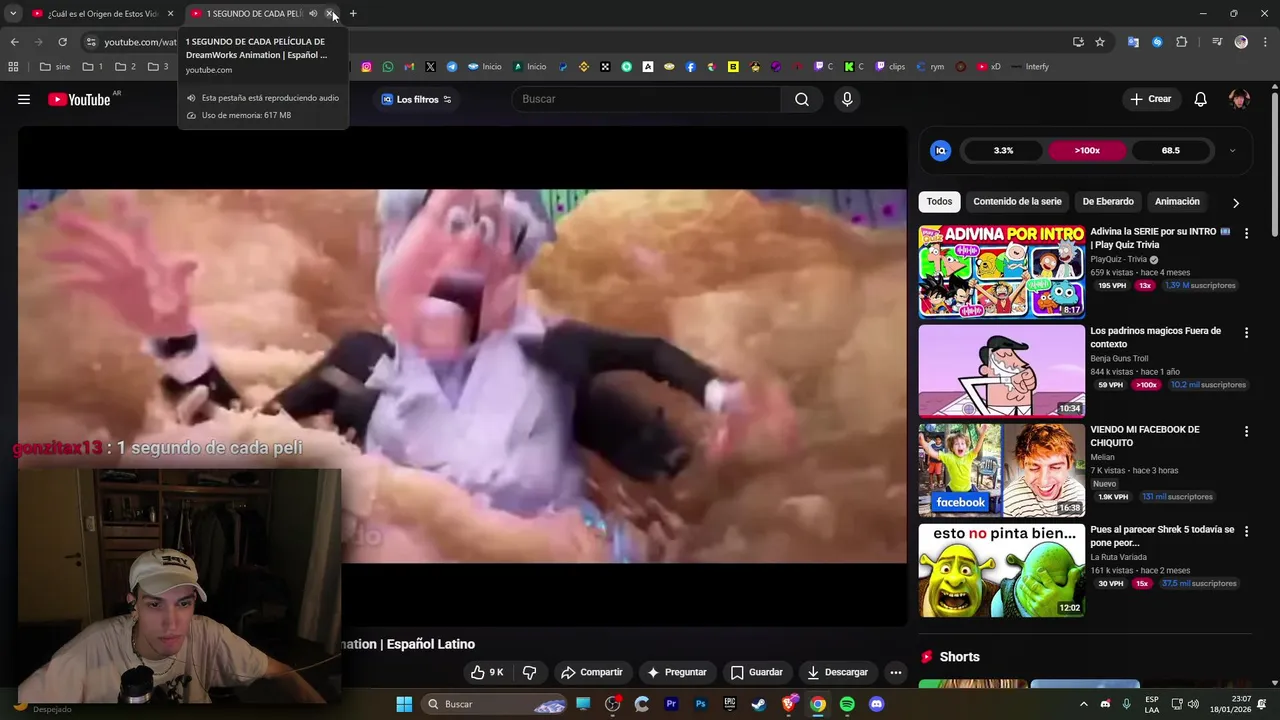Click the Descargar button
The image size is (1280, 720).
tap(837, 672)
